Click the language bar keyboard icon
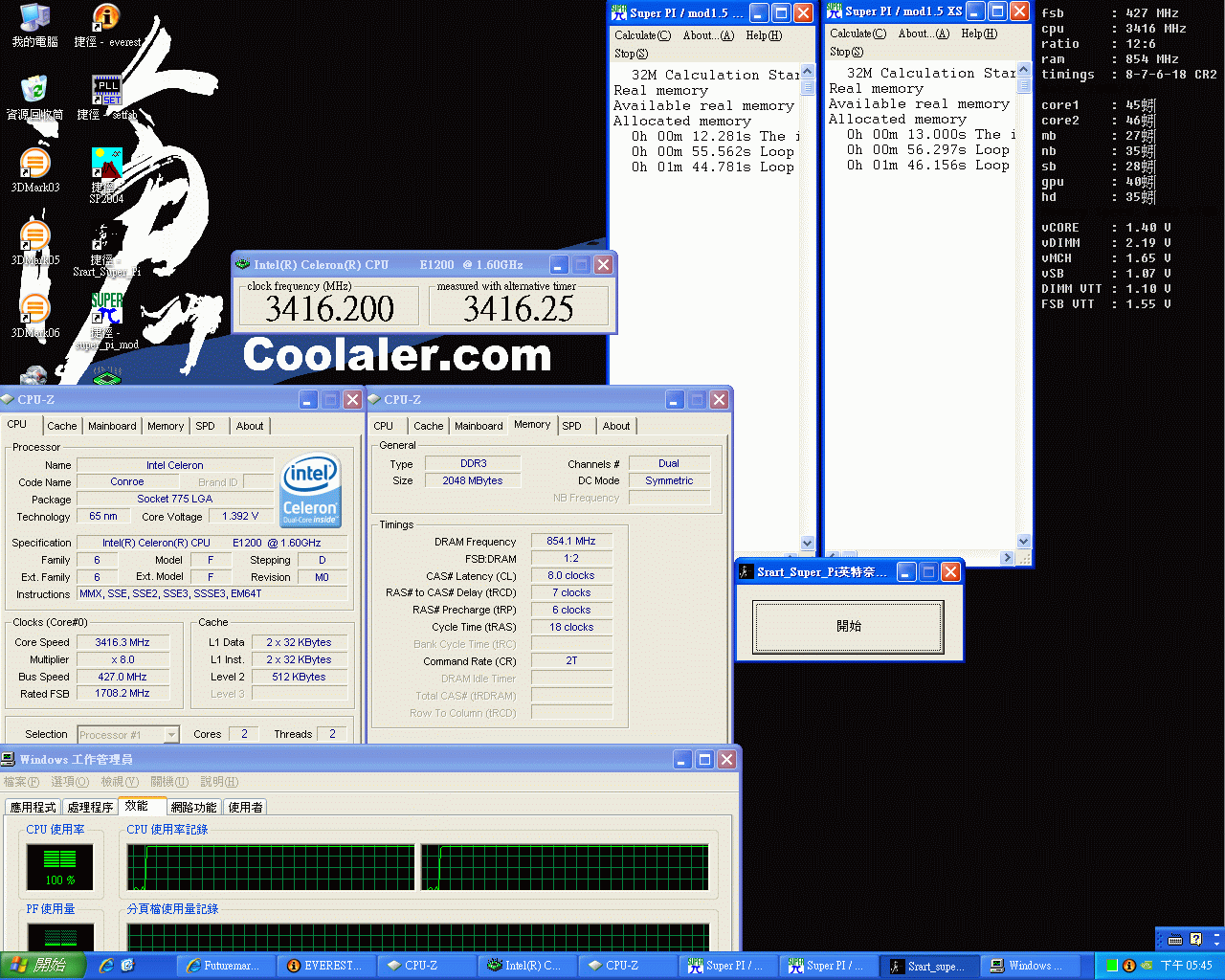Viewport: 1225px width, 980px height. point(1175,939)
